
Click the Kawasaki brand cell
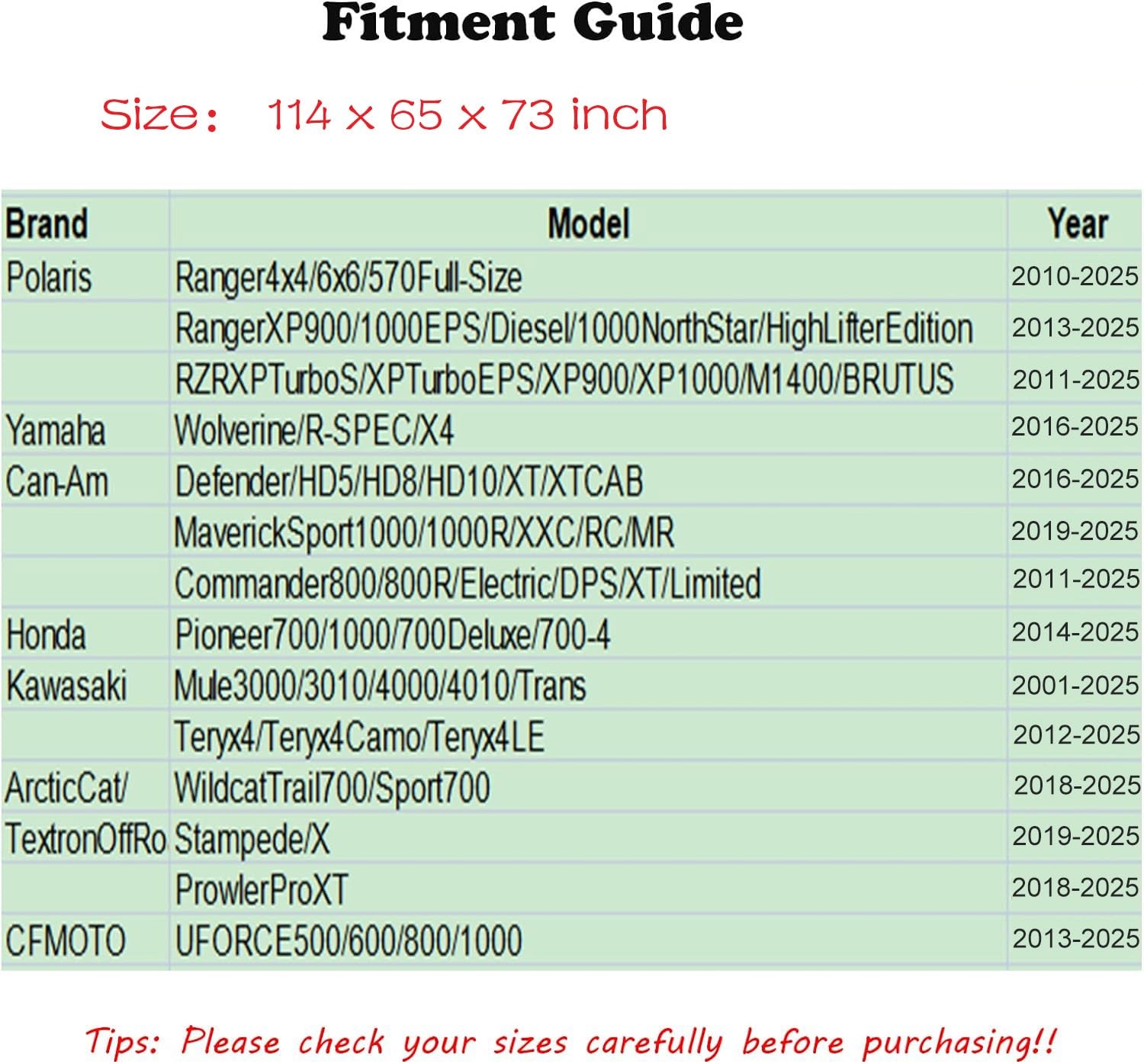click(66, 686)
